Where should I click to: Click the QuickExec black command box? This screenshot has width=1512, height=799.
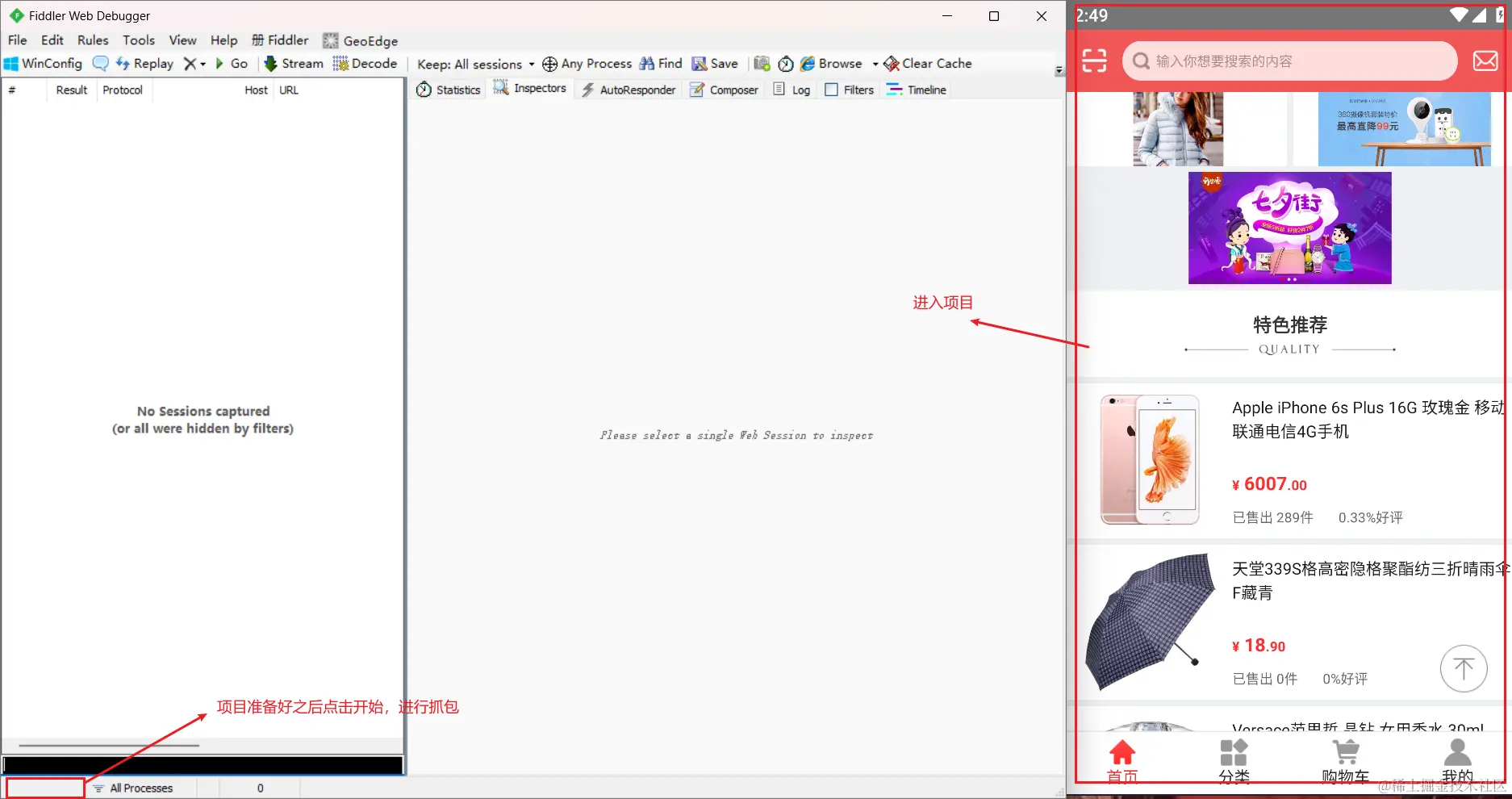click(x=203, y=764)
